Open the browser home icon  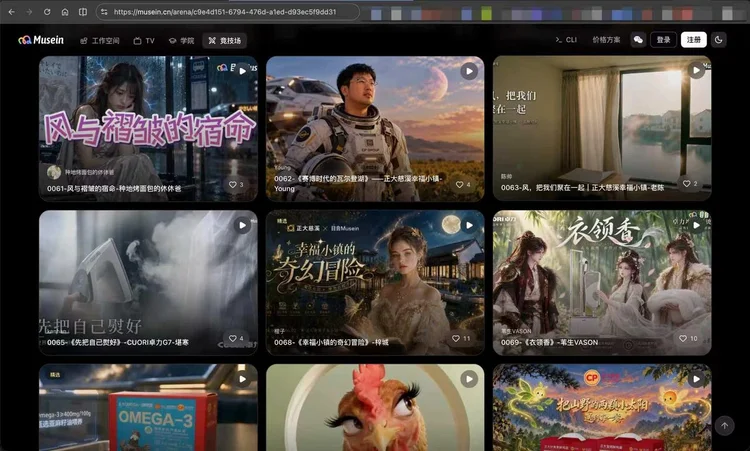(x=65, y=12)
